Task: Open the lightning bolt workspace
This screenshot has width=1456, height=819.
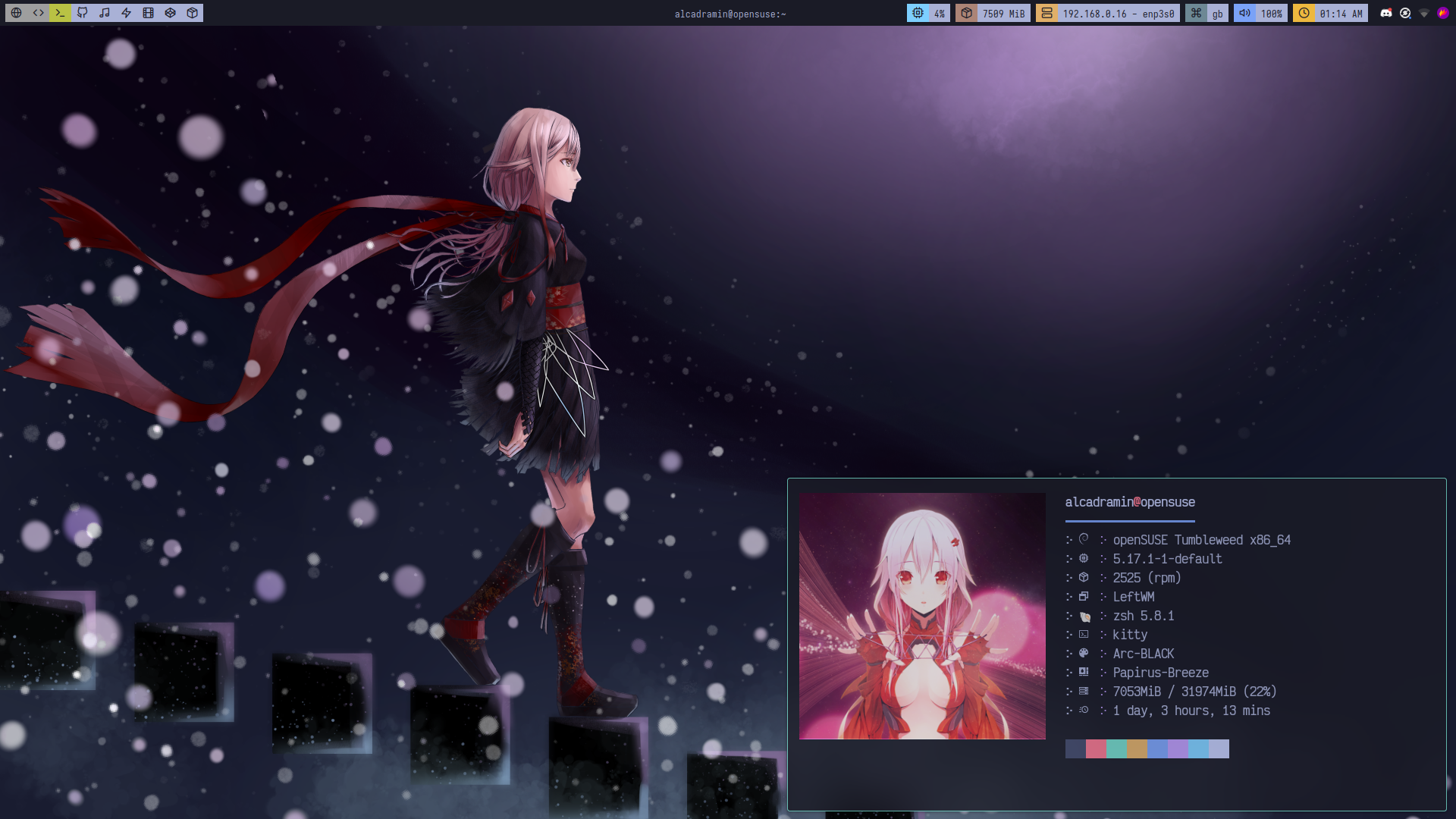Action: tap(126, 13)
